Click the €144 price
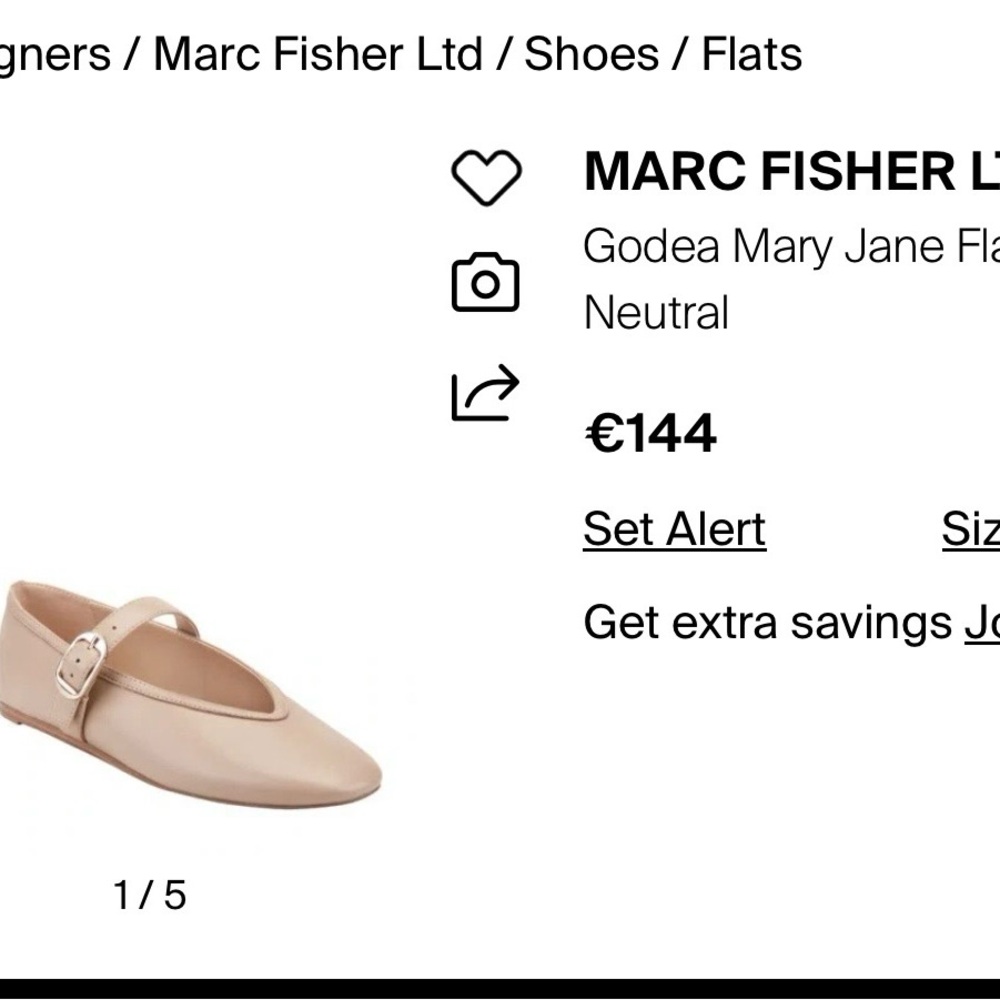 click(650, 432)
